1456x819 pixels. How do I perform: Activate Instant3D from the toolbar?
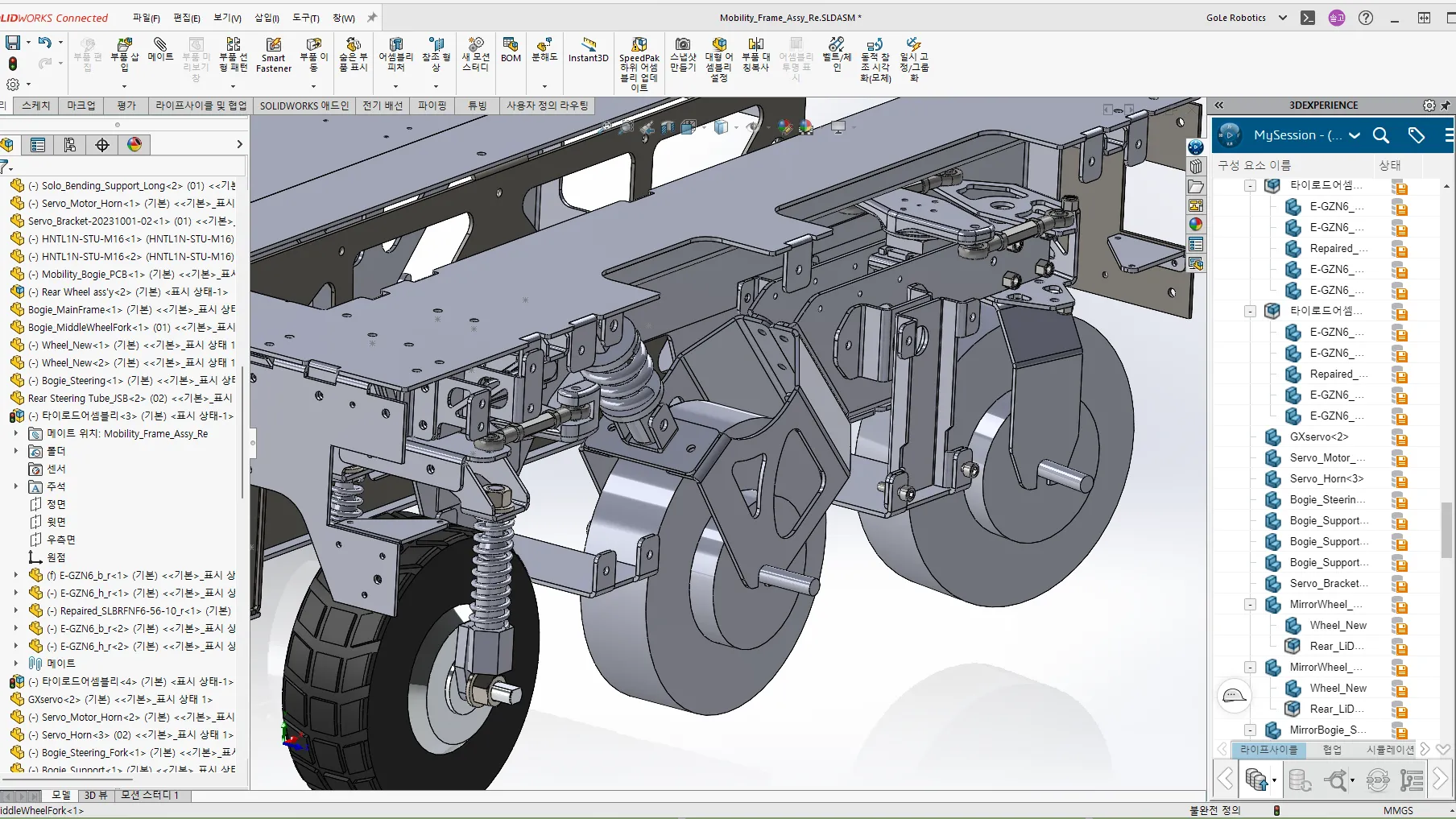pyautogui.click(x=588, y=54)
